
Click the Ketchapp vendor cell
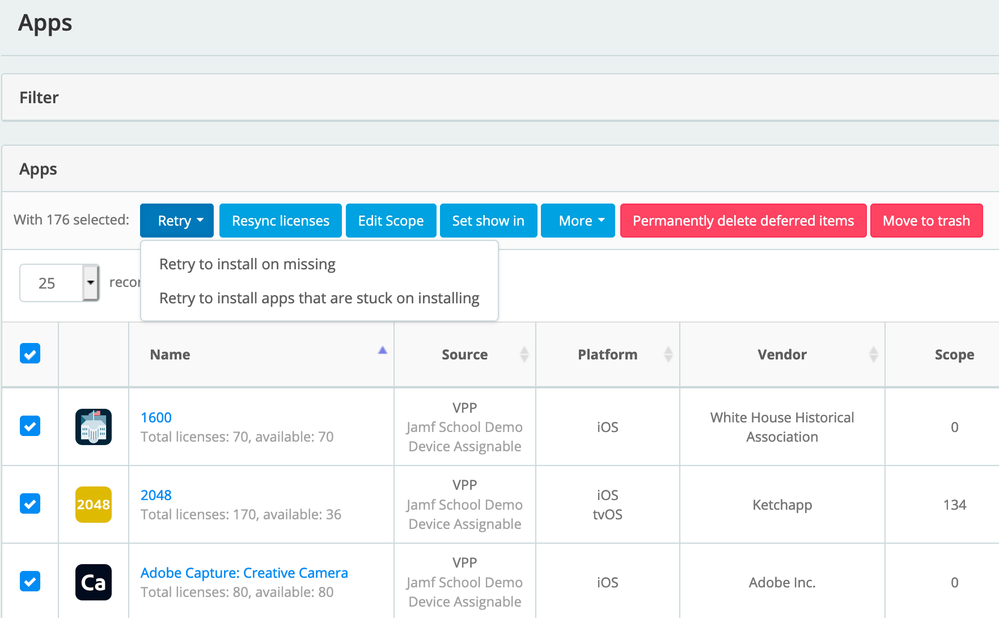782,505
